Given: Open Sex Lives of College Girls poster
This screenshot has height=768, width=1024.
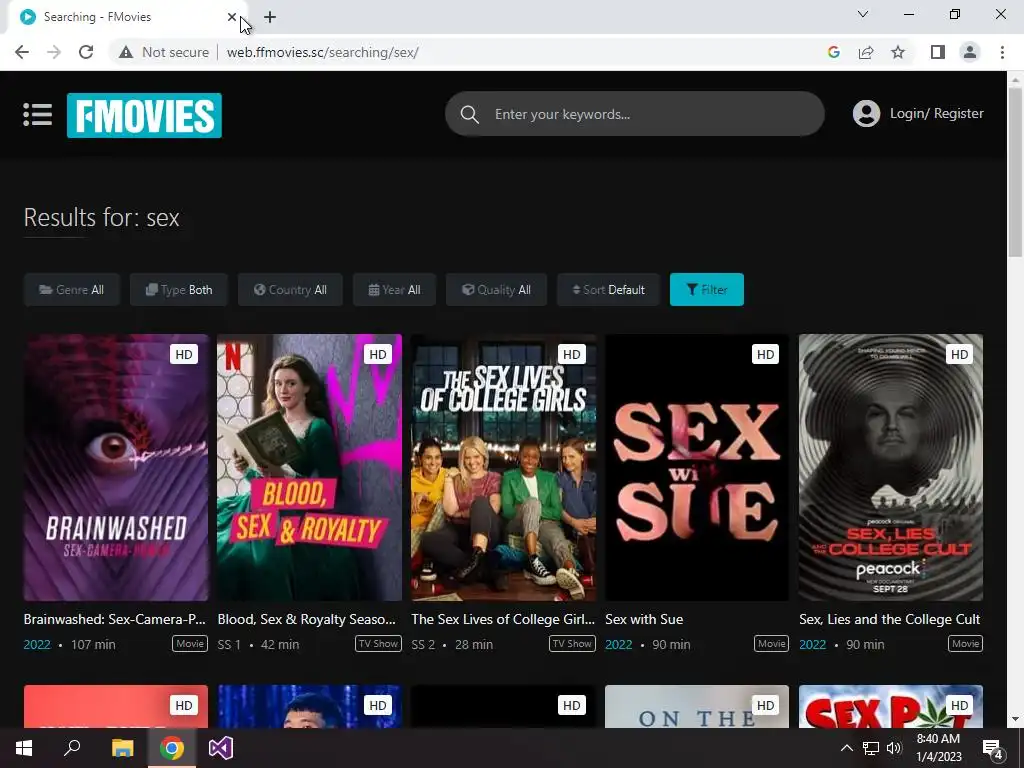Looking at the screenshot, I should tap(504, 468).
